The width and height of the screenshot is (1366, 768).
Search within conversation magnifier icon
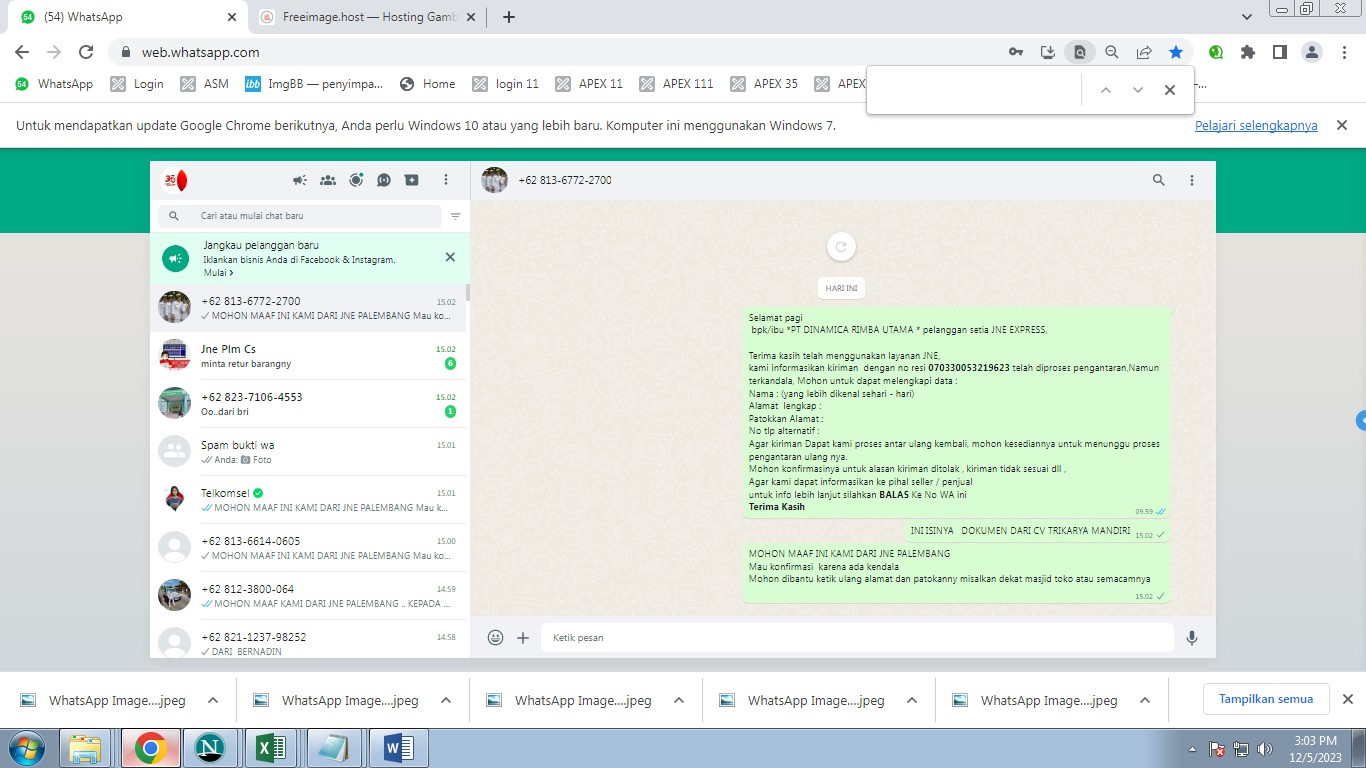point(1159,180)
